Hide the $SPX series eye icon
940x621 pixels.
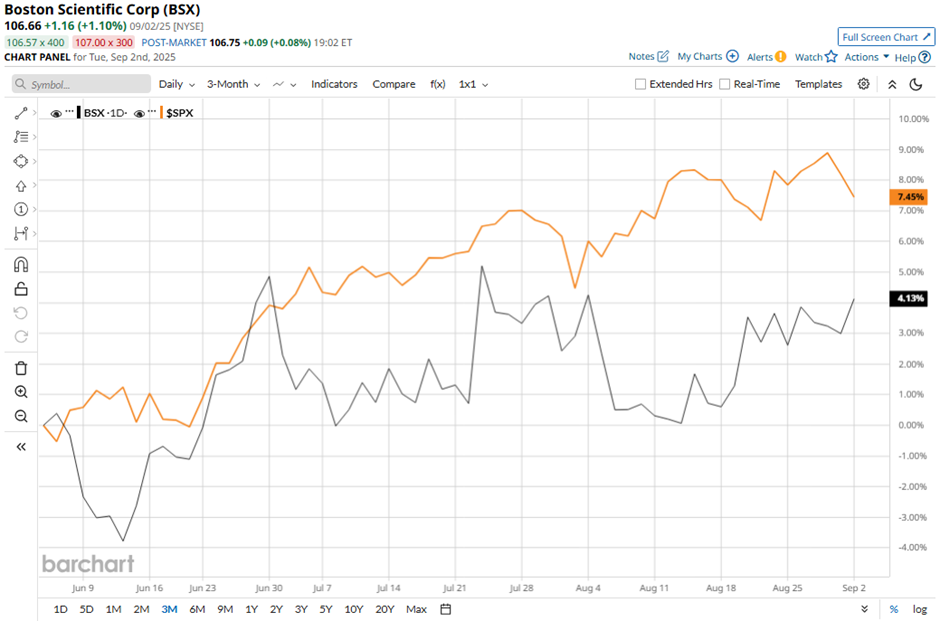tap(139, 113)
